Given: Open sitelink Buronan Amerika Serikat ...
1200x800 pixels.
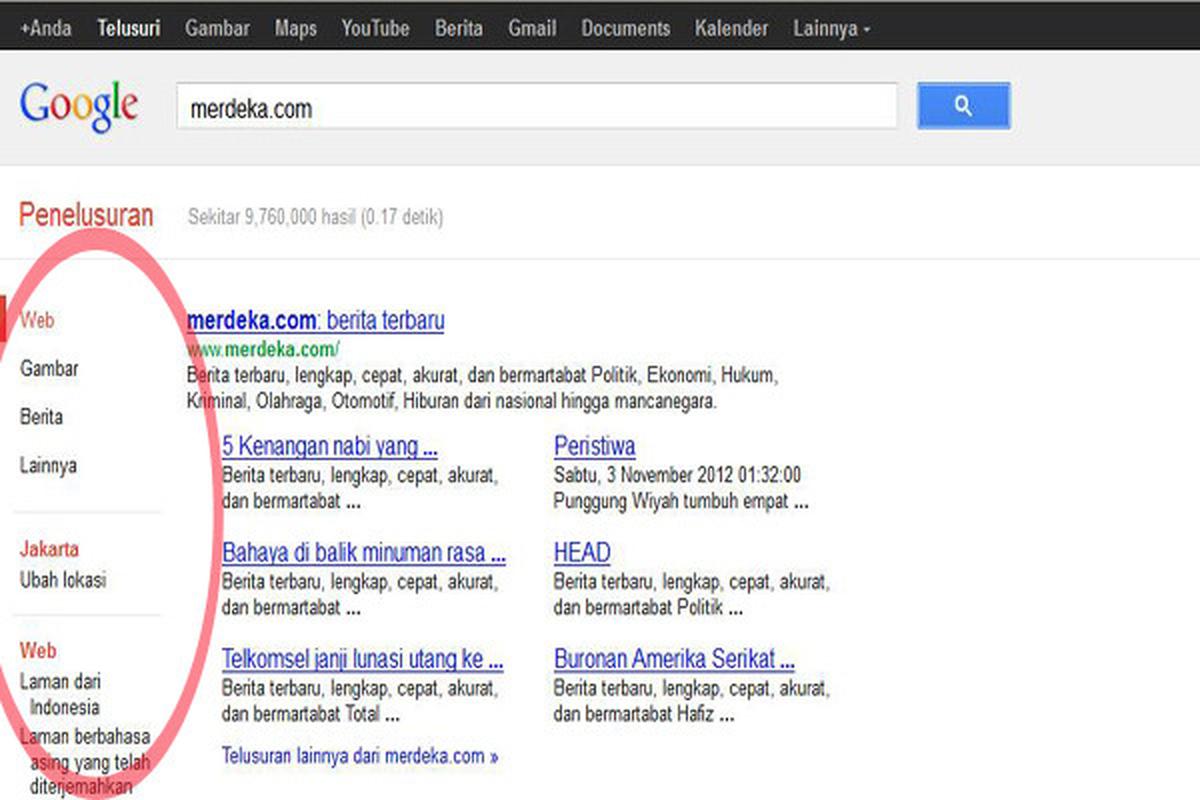Looking at the screenshot, I should coord(675,660).
